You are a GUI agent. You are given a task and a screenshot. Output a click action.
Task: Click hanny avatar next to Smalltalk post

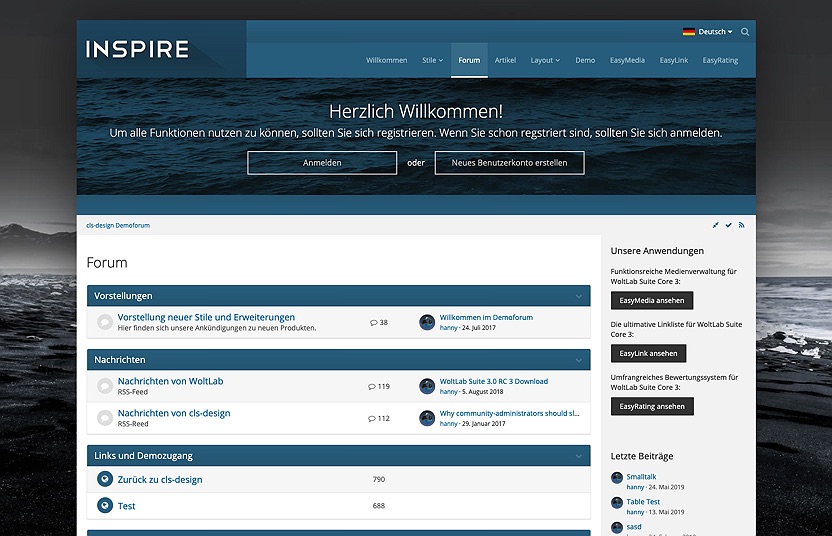(x=617, y=478)
